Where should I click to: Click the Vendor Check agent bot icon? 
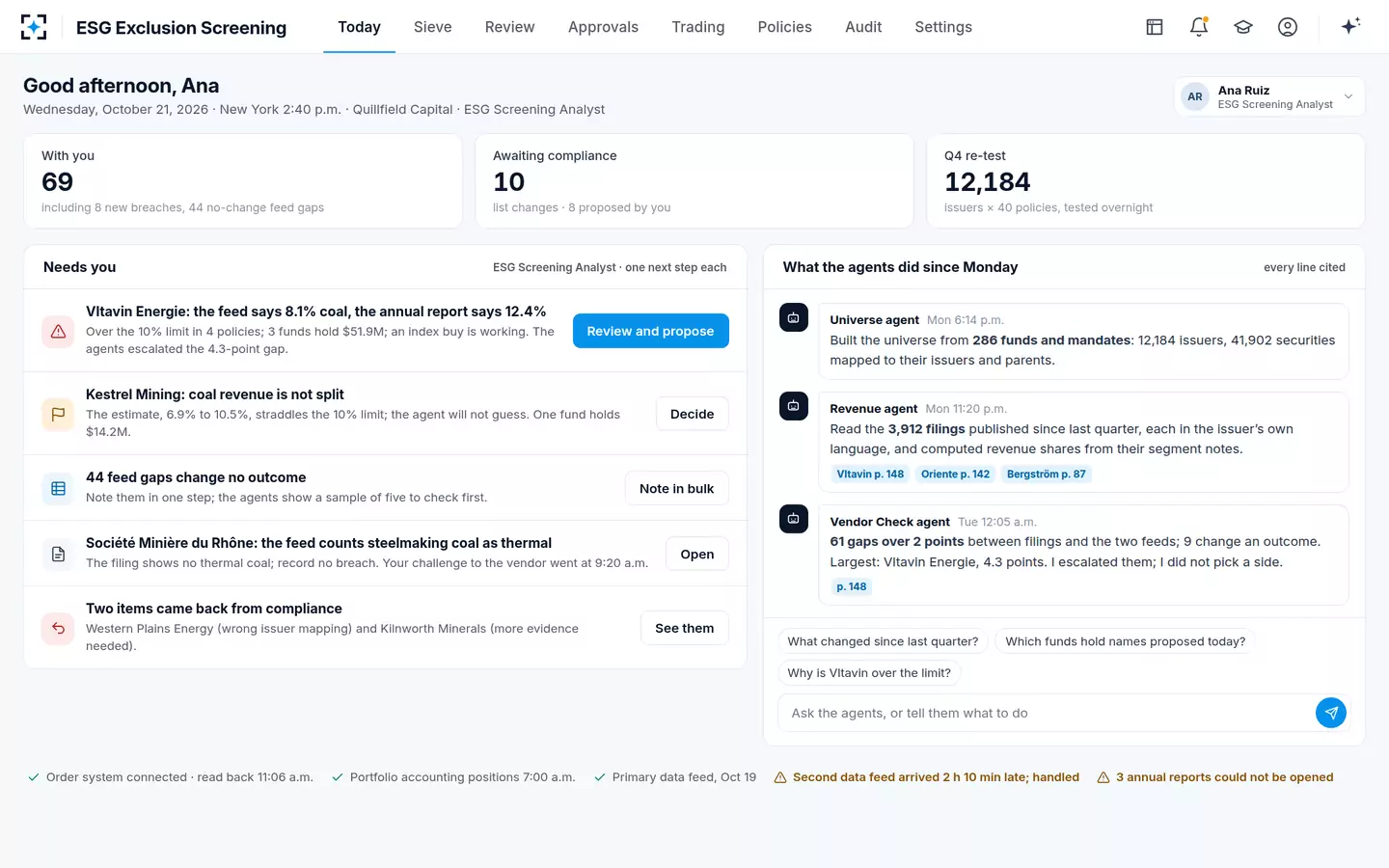(x=794, y=519)
